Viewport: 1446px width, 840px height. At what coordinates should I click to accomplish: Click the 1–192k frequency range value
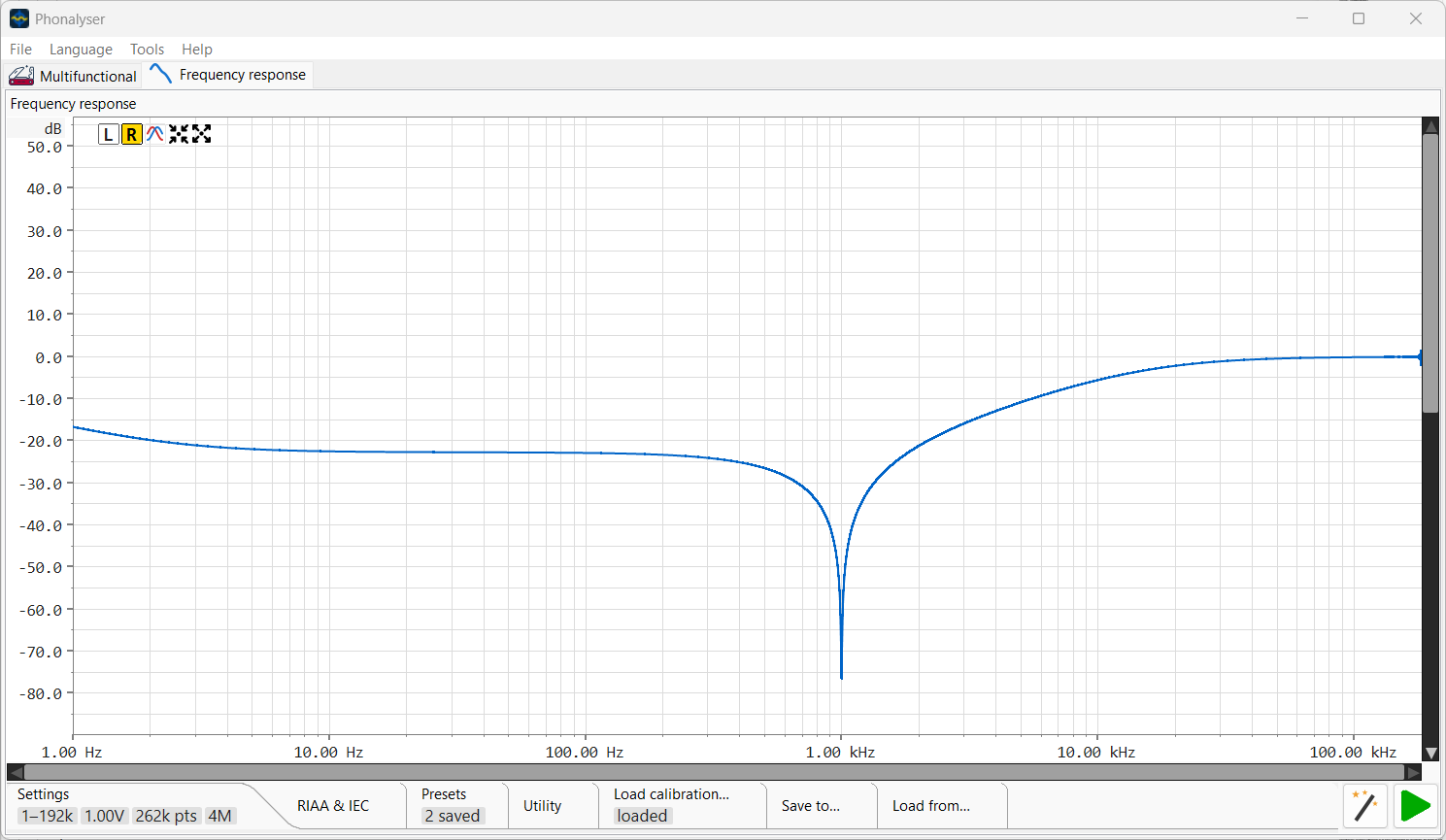48,816
